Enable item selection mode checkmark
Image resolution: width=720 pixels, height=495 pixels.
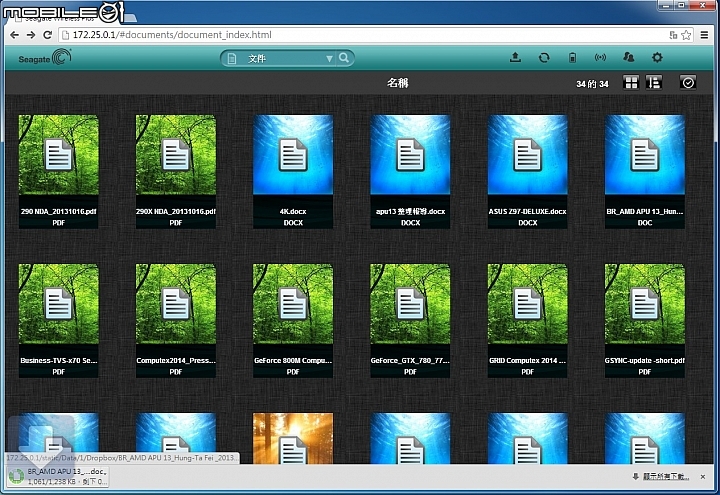pyautogui.click(x=688, y=83)
